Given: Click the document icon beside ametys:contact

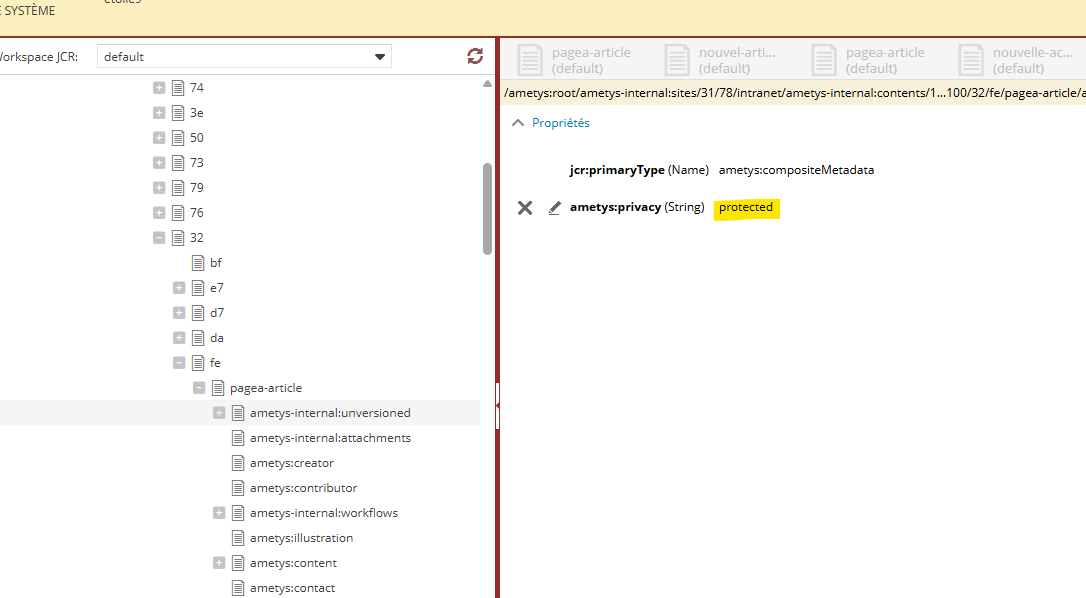Looking at the screenshot, I should 238,588.
